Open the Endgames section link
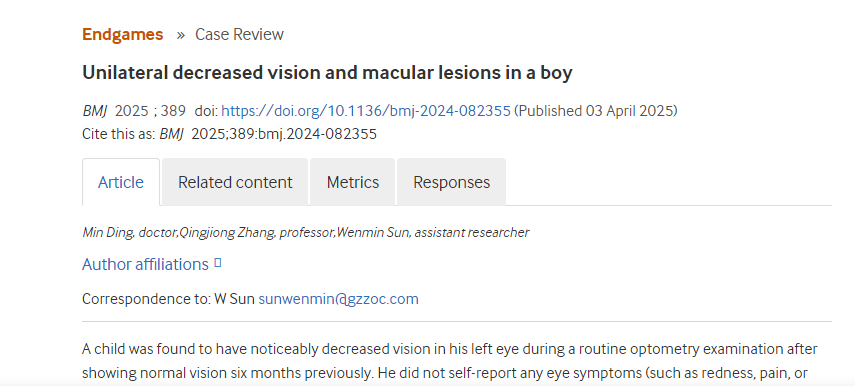Image resolution: width=855 pixels, height=386 pixels. click(123, 34)
